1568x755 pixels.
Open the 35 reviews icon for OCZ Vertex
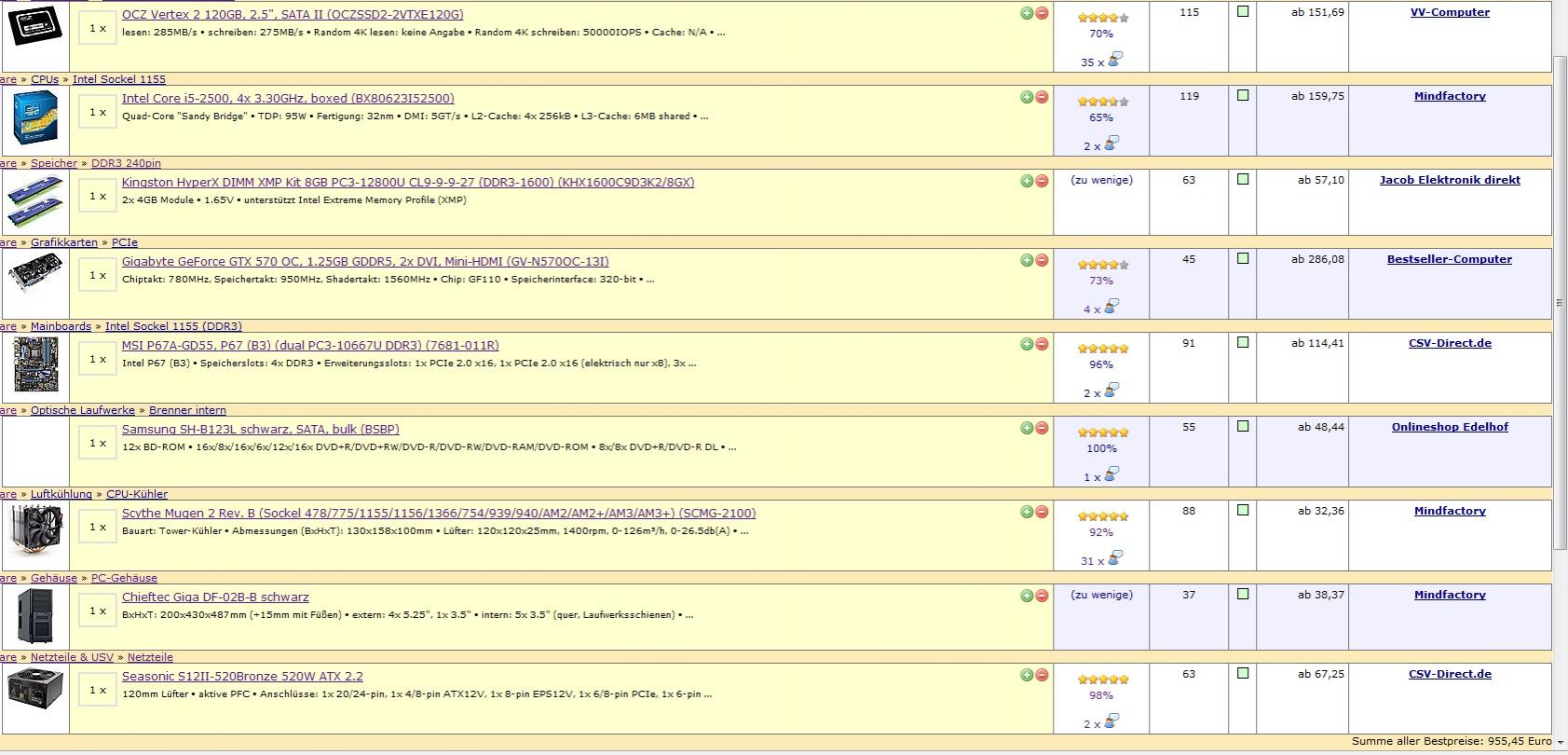pos(1114,60)
